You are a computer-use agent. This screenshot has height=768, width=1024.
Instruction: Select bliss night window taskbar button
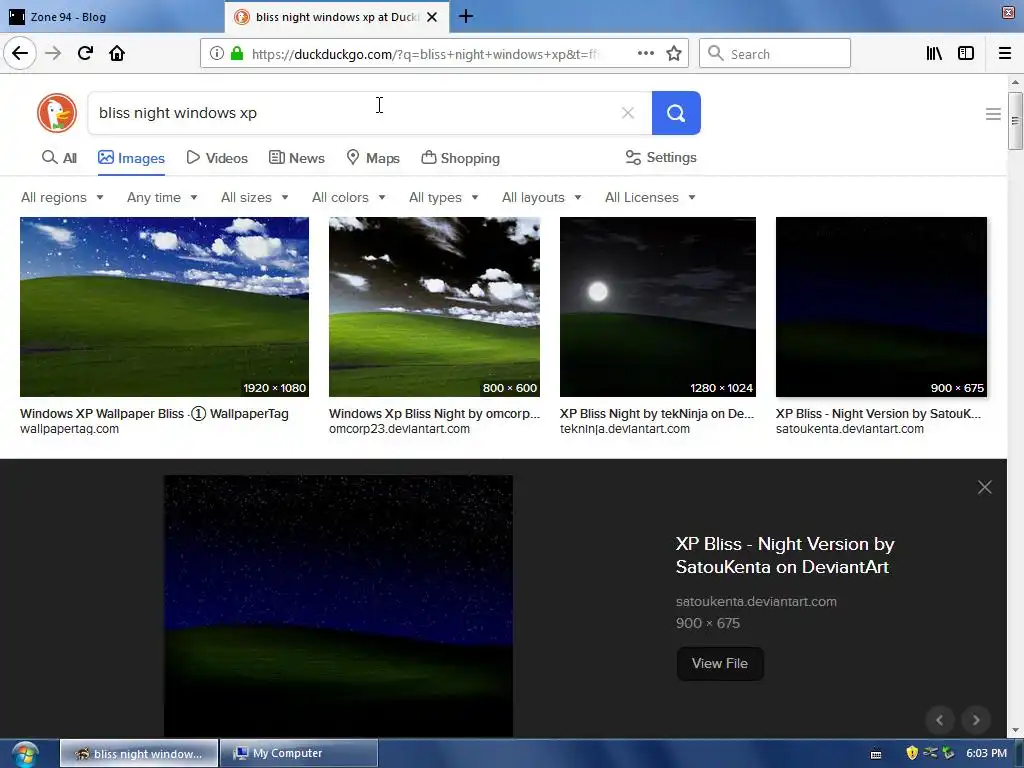pyautogui.click(x=139, y=753)
